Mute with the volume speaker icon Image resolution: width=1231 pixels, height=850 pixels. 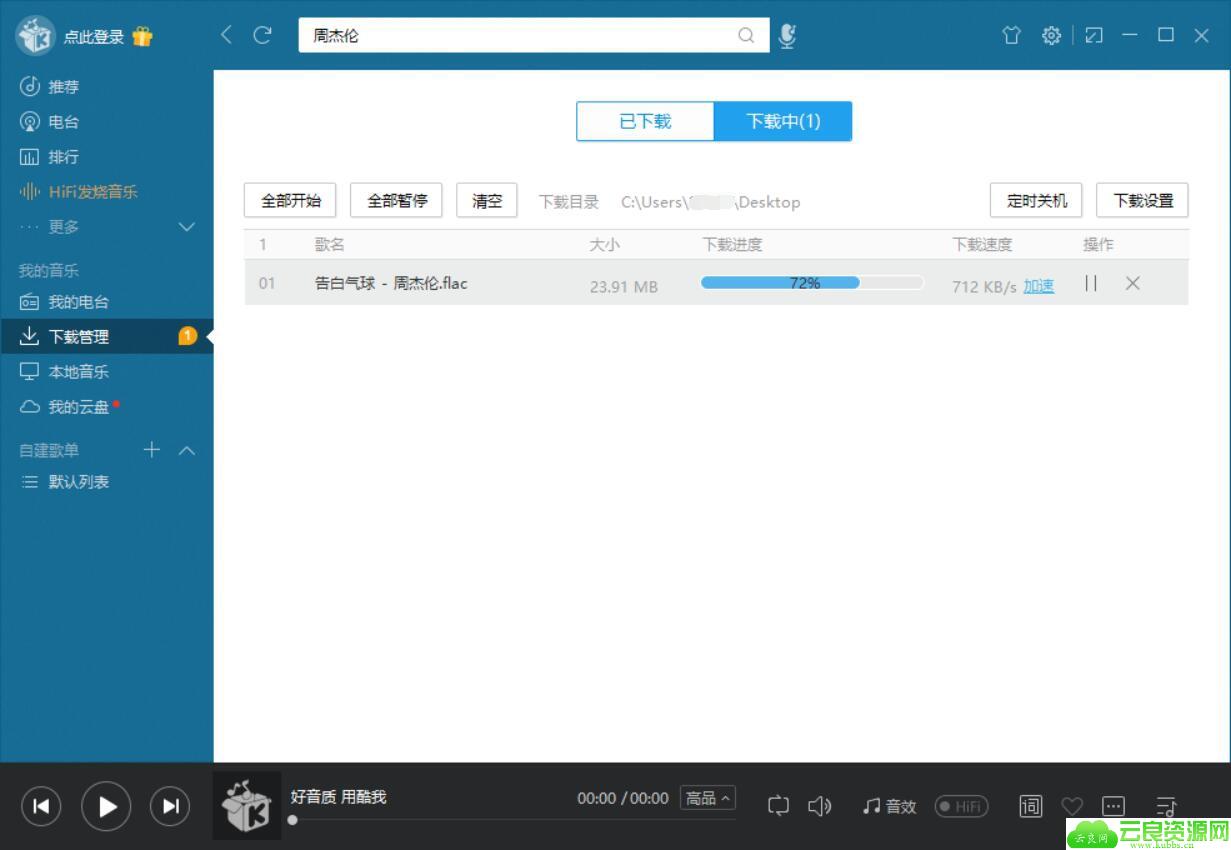click(820, 806)
